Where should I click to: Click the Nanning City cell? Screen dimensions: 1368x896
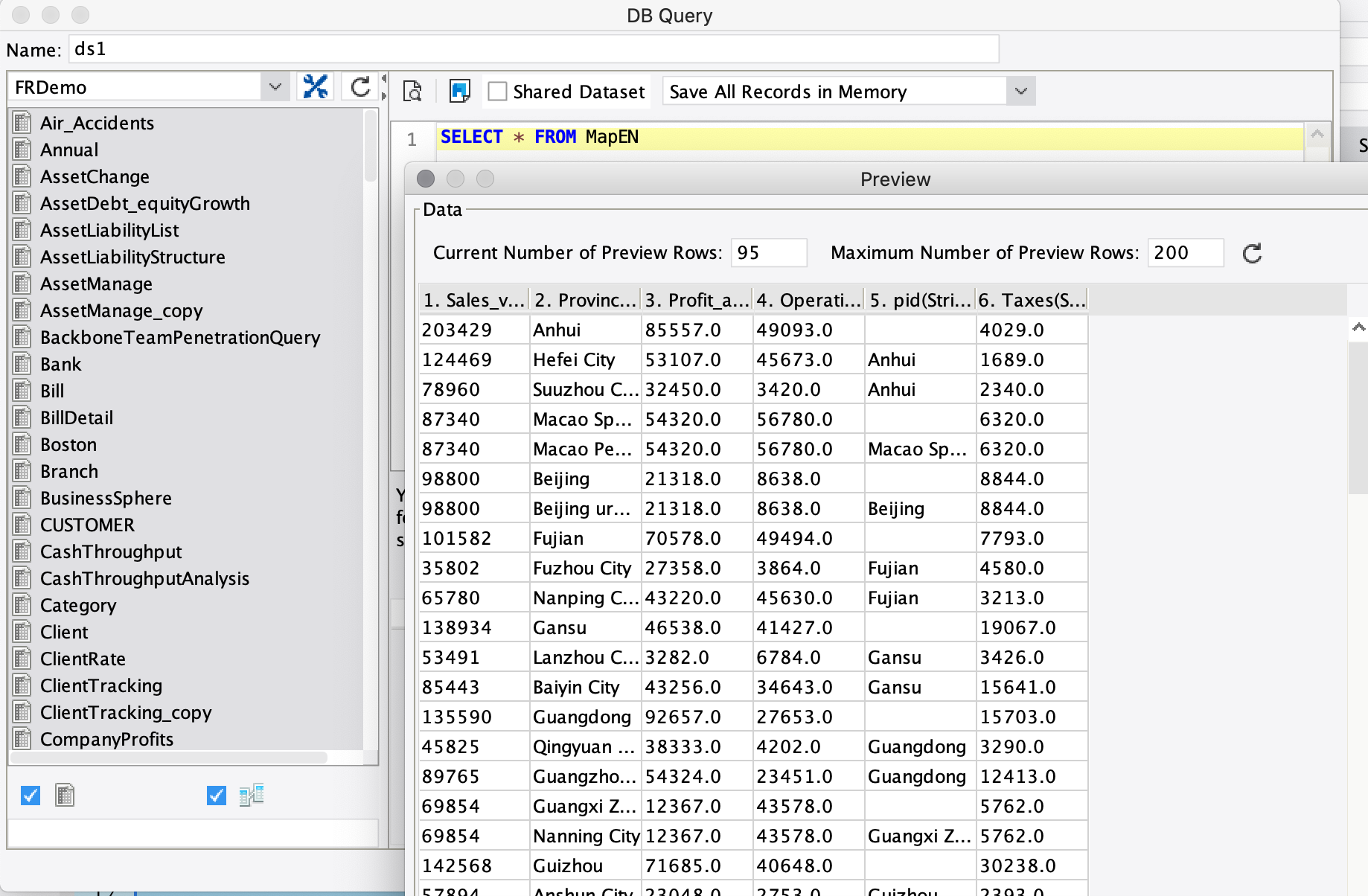point(585,836)
